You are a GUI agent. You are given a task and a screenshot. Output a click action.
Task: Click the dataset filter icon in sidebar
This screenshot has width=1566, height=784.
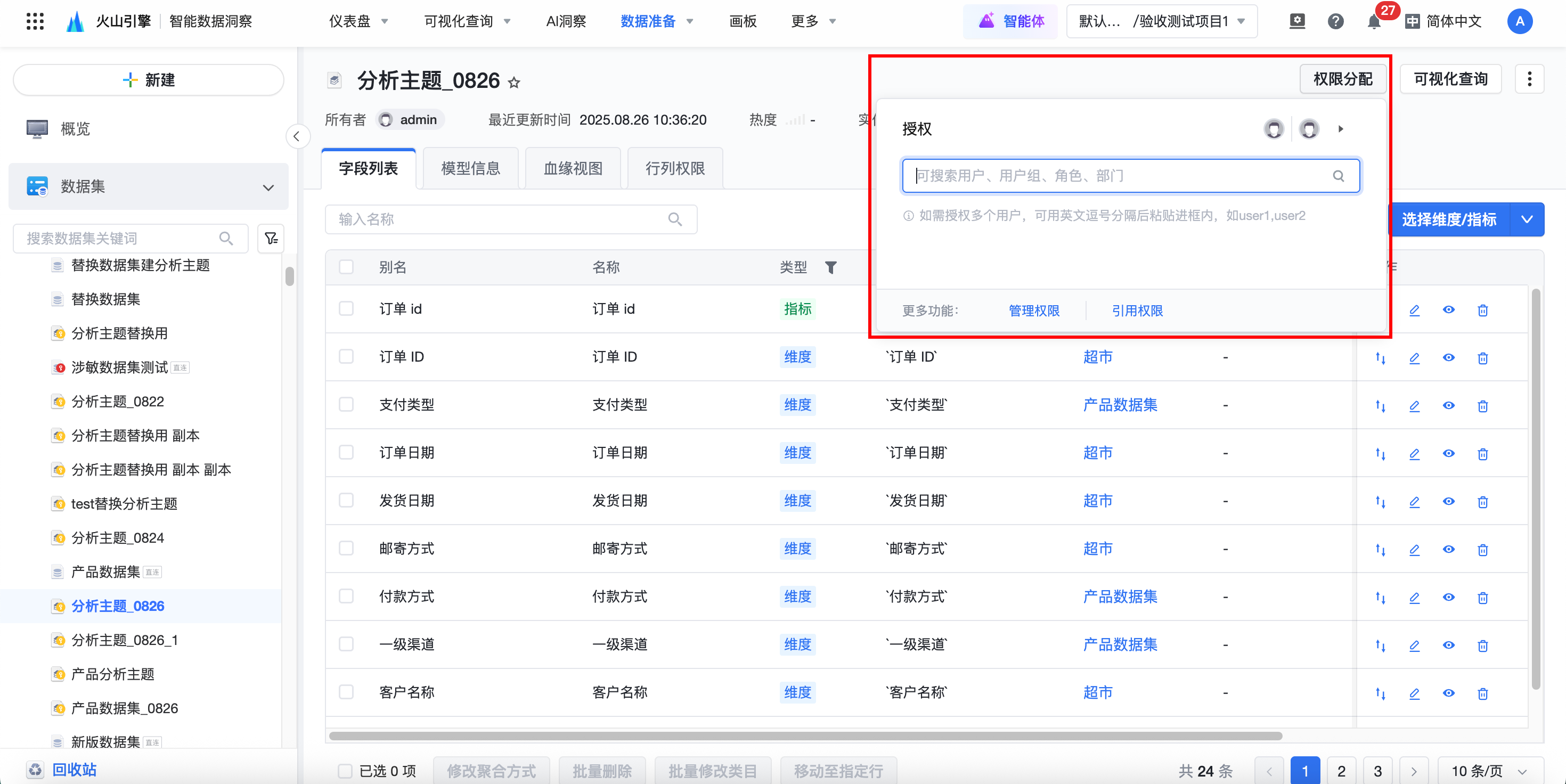pos(271,238)
